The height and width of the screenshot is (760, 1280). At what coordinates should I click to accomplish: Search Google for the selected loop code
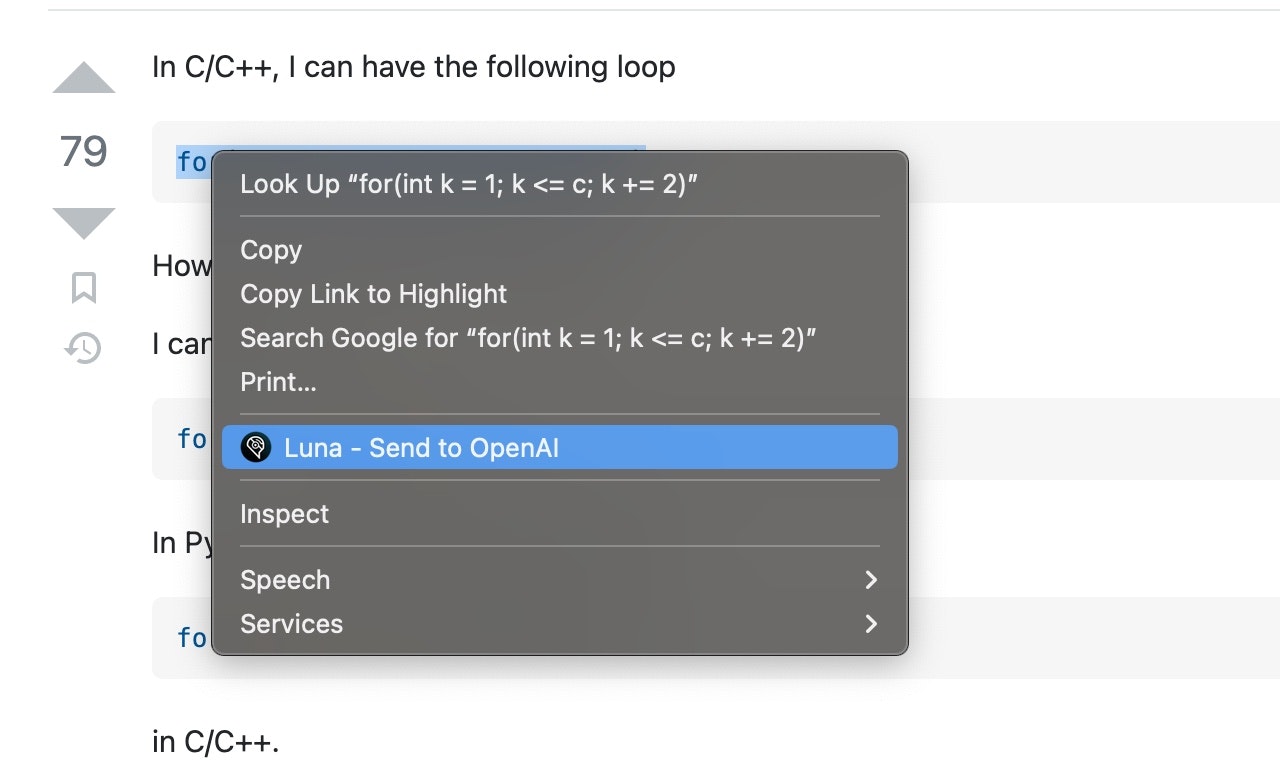[x=528, y=338]
